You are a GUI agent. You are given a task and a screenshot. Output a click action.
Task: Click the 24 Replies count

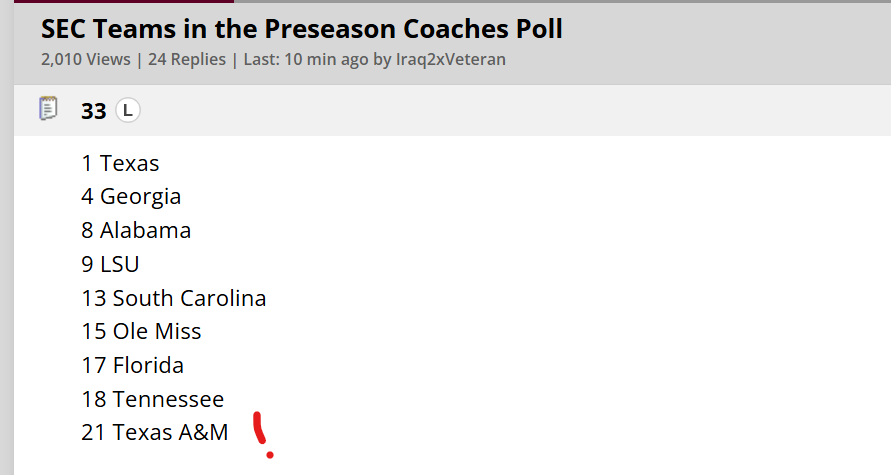(x=187, y=59)
